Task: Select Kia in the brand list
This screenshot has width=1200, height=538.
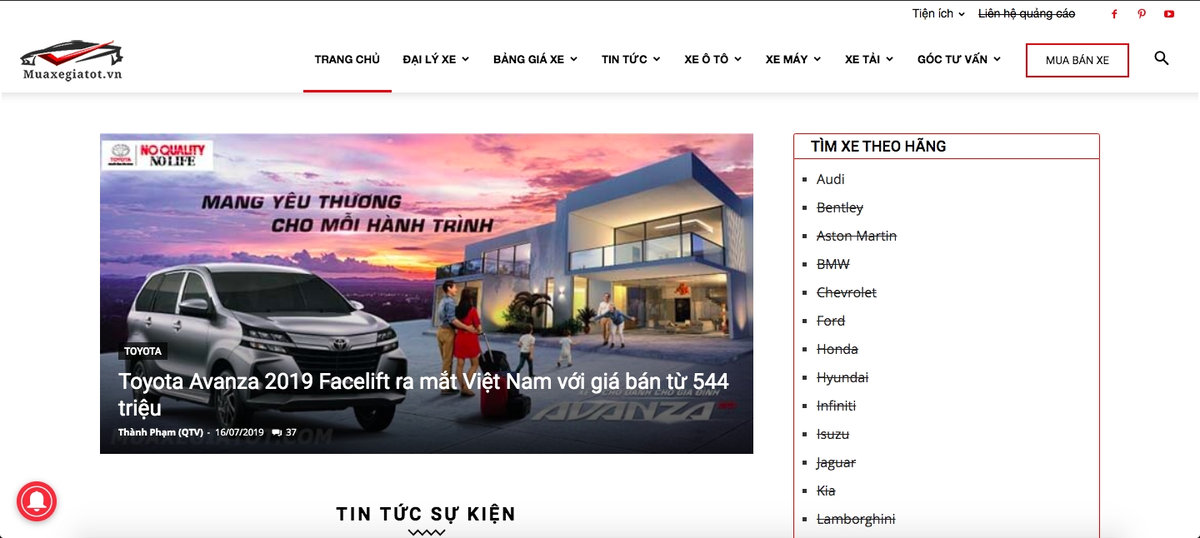Action: (826, 491)
